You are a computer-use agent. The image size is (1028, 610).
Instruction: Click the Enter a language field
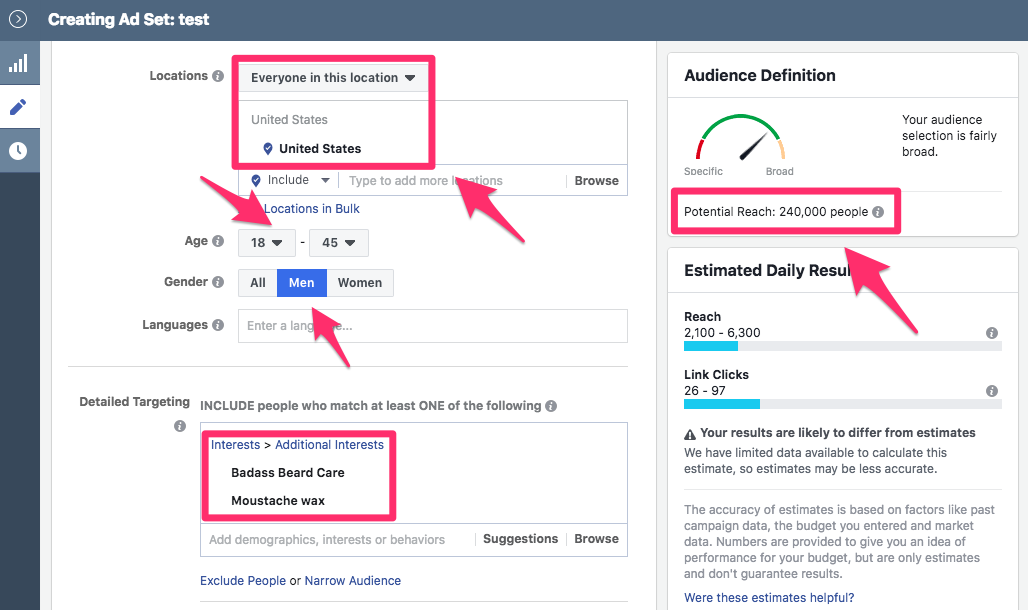433,326
